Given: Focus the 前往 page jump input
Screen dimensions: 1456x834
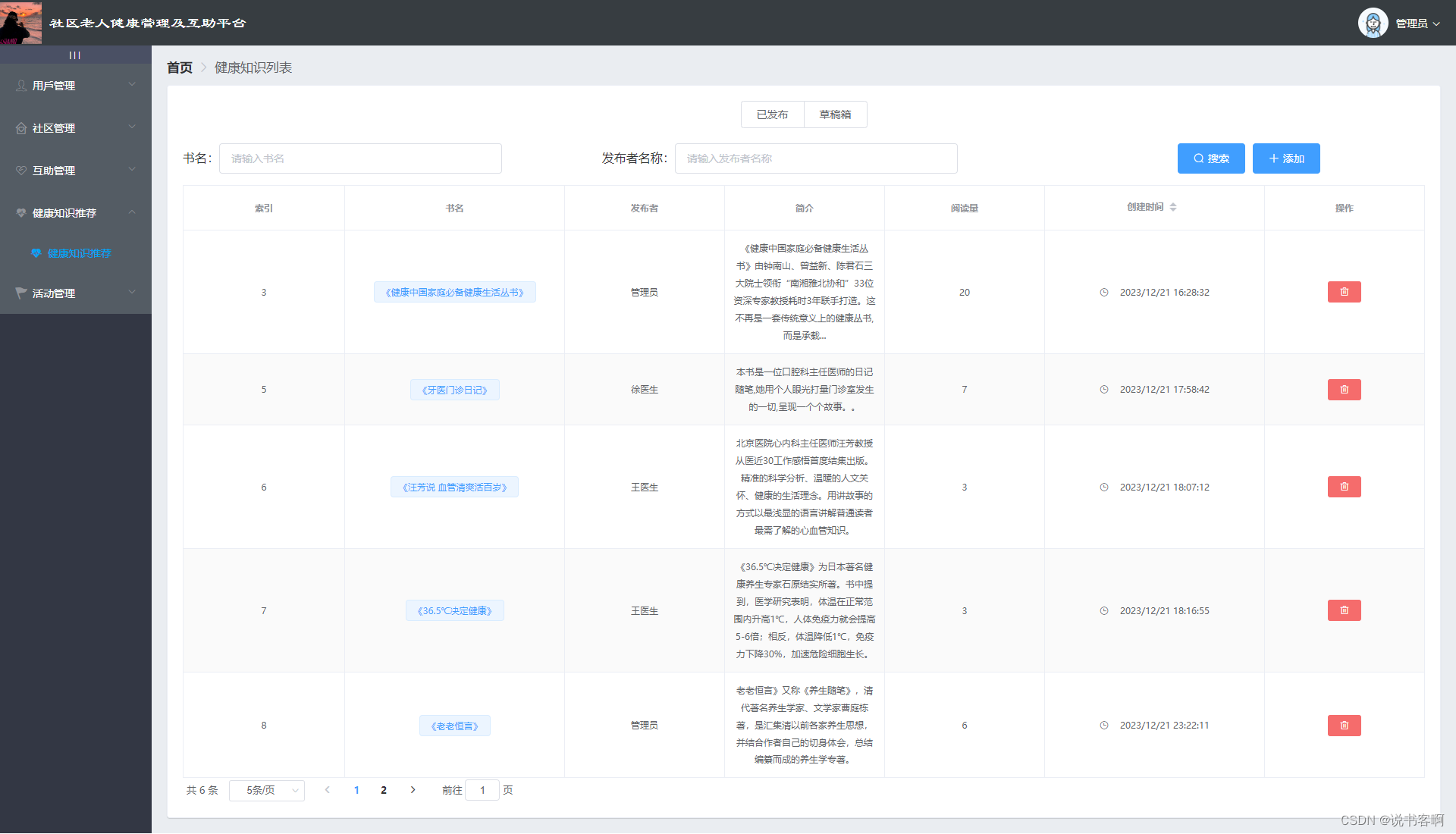Looking at the screenshot, I should [x=482, y=790].
